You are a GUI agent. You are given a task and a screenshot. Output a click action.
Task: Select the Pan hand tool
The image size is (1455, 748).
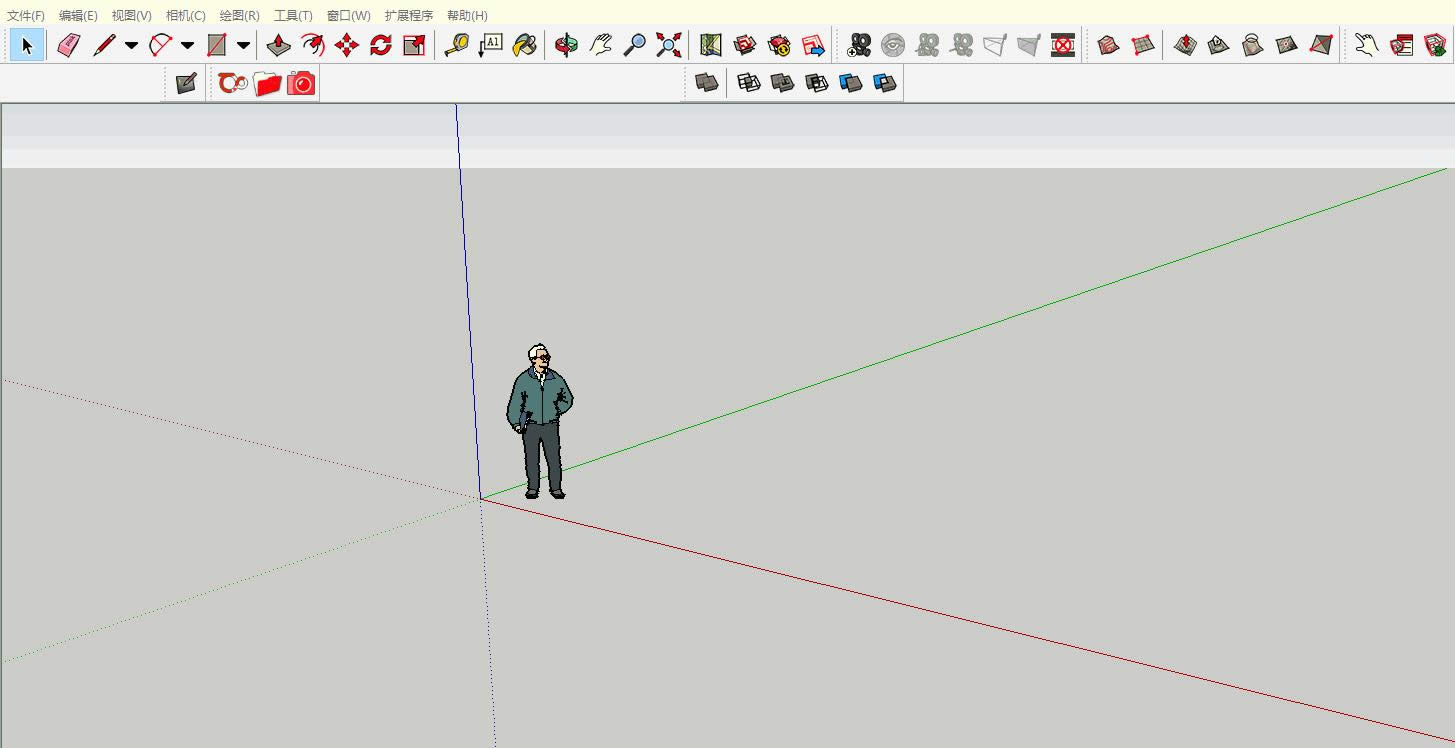(601, 45)
